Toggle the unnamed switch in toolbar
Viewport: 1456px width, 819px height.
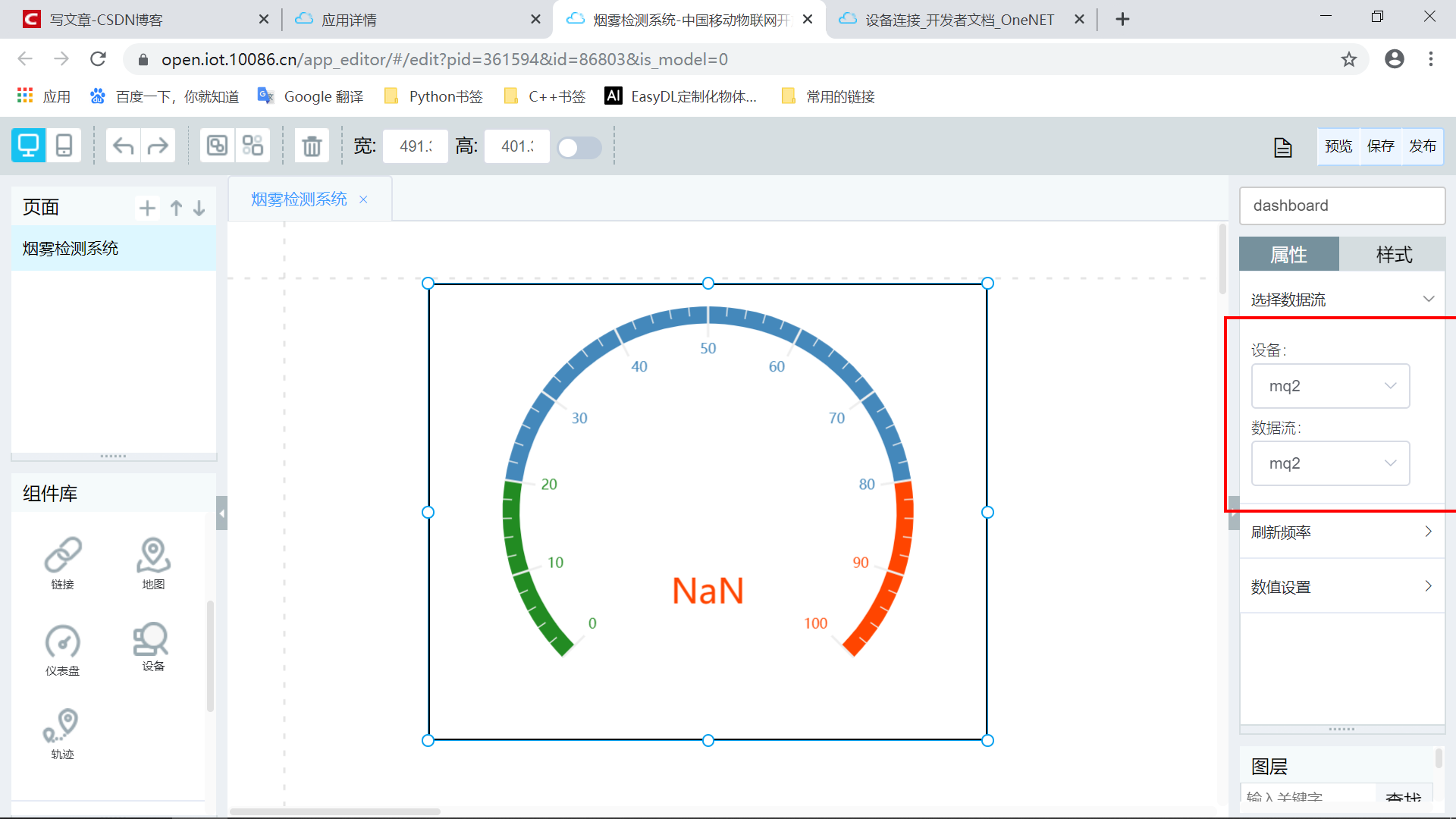pyautogui.click(x=581, y=147)
